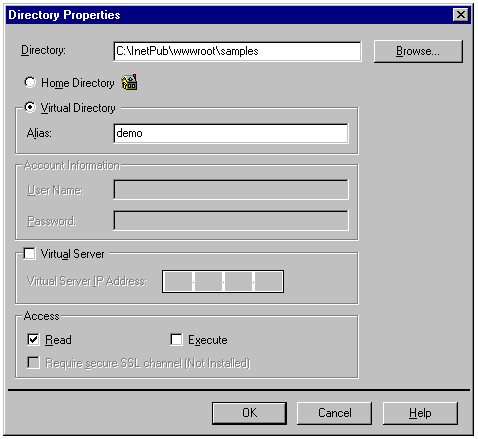
Task: Click into the Directory path field
Action: pos(237,51)
